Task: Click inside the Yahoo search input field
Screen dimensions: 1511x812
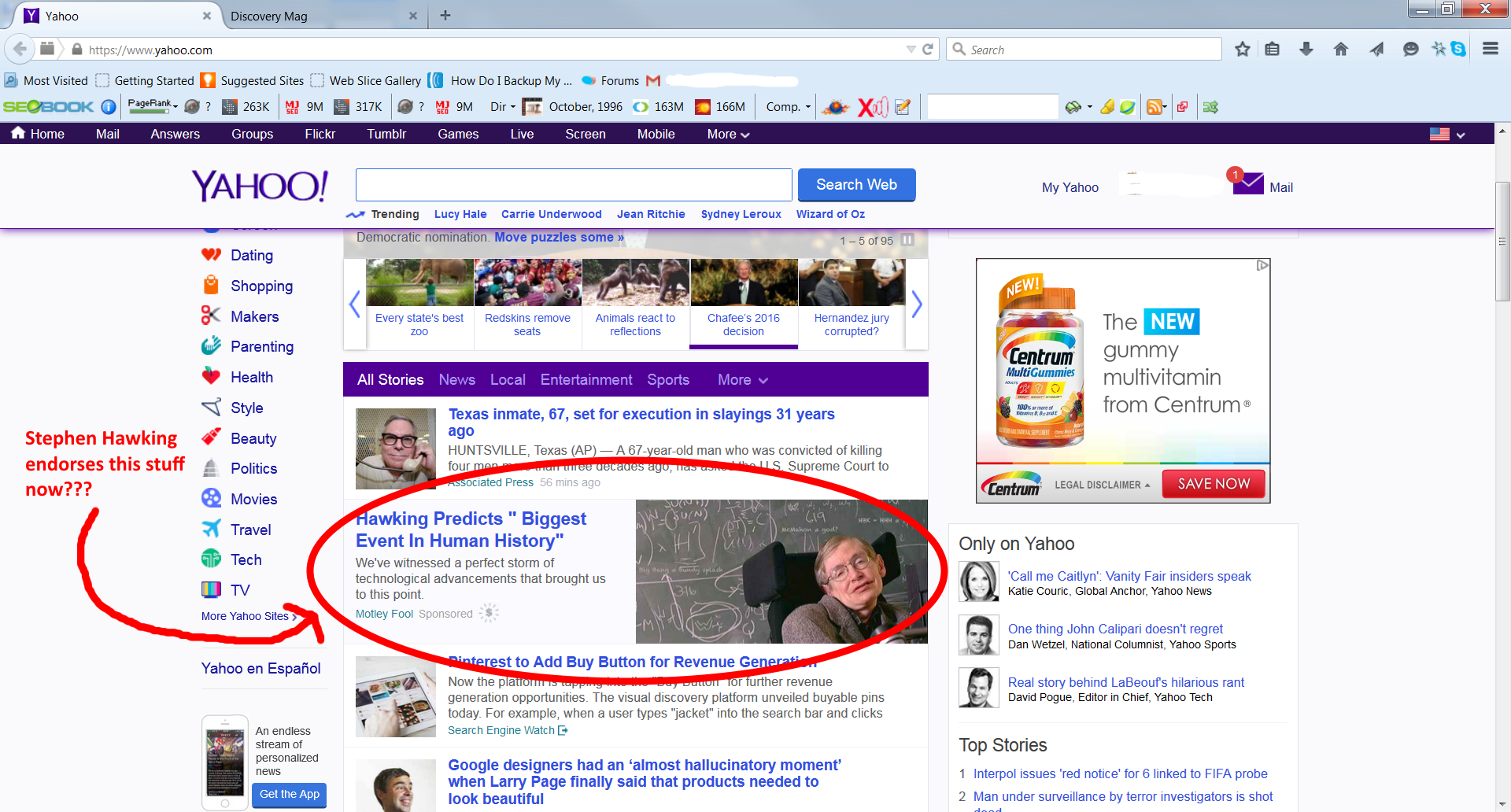Action: tap(574, 185)
